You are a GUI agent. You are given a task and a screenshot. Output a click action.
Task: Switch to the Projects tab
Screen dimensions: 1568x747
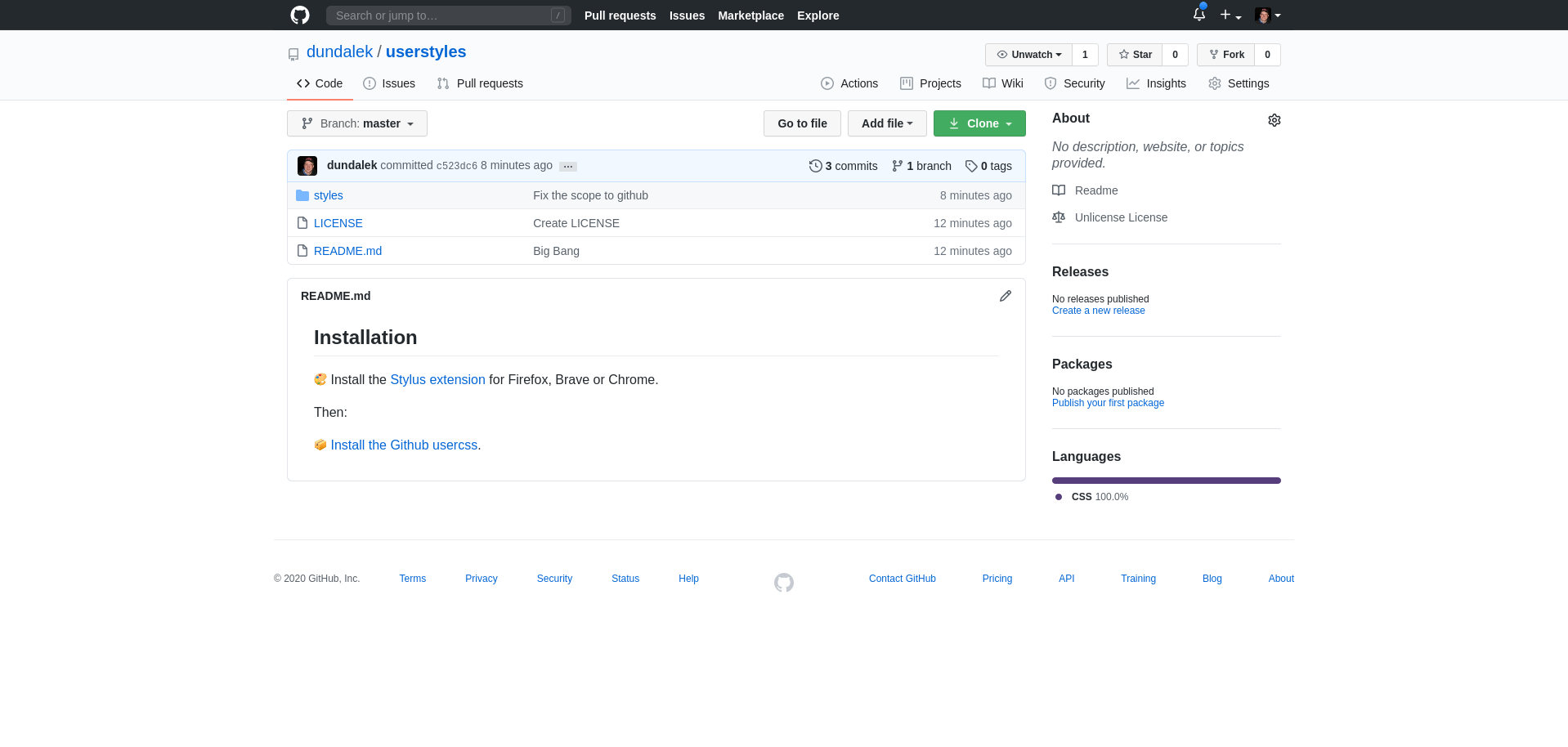coord(930,83)
